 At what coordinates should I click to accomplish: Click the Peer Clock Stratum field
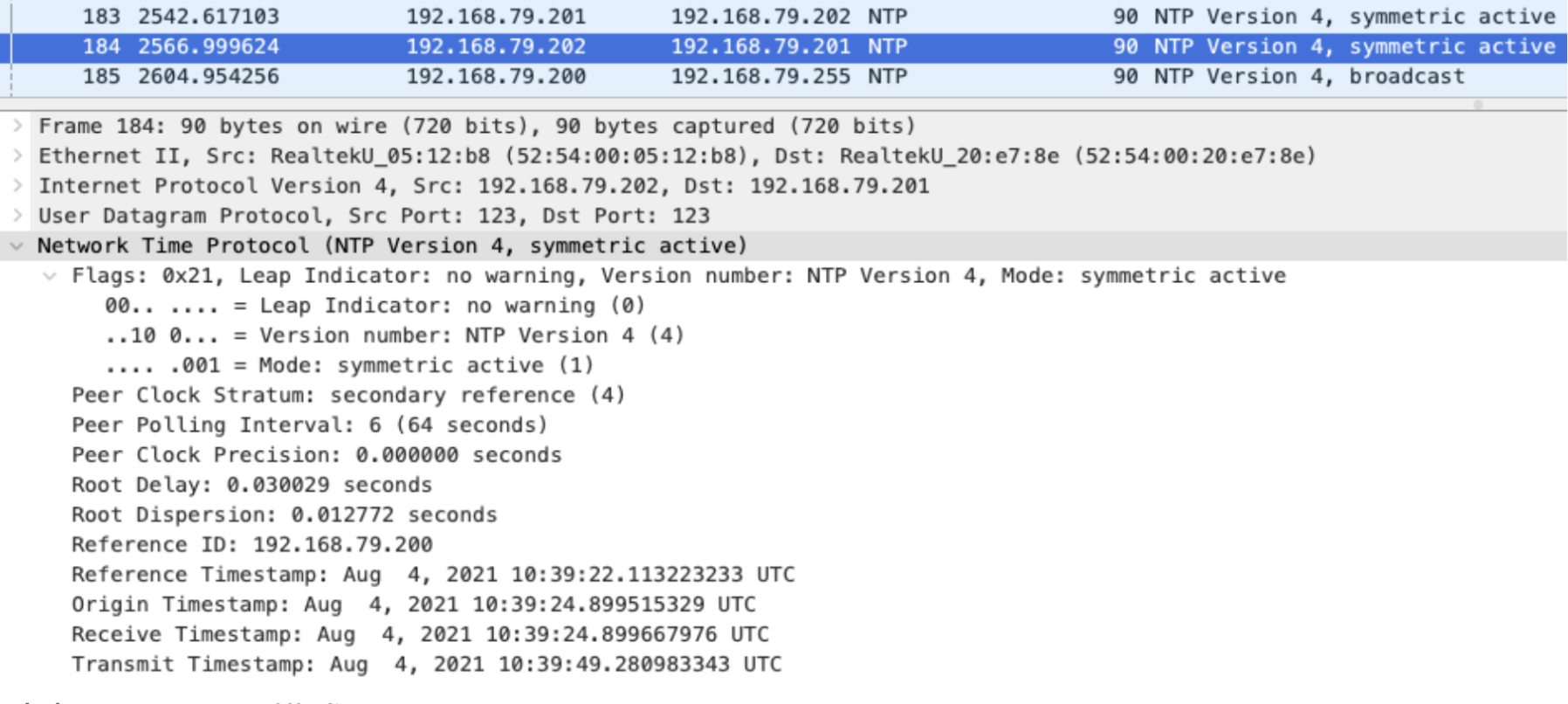[x=347, y=396]
